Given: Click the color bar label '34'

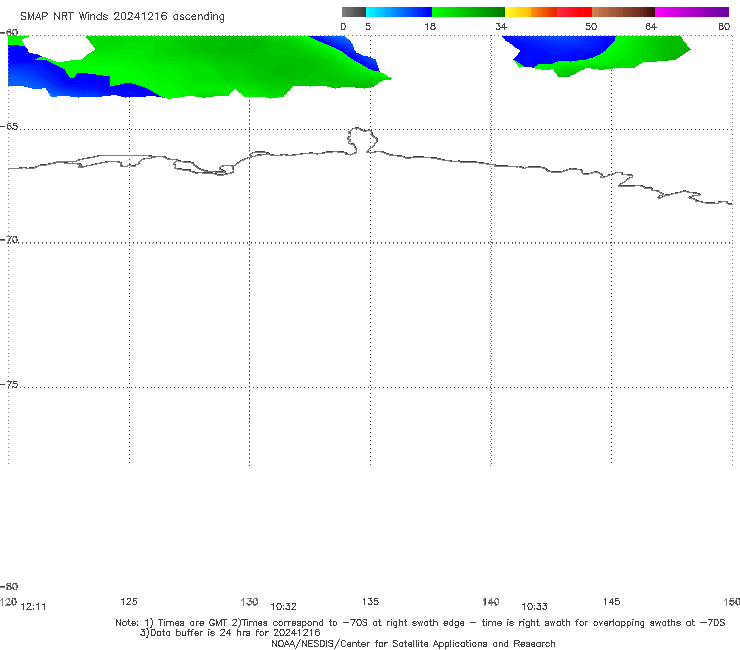Looking at the screenshot, I should (501, 26).
